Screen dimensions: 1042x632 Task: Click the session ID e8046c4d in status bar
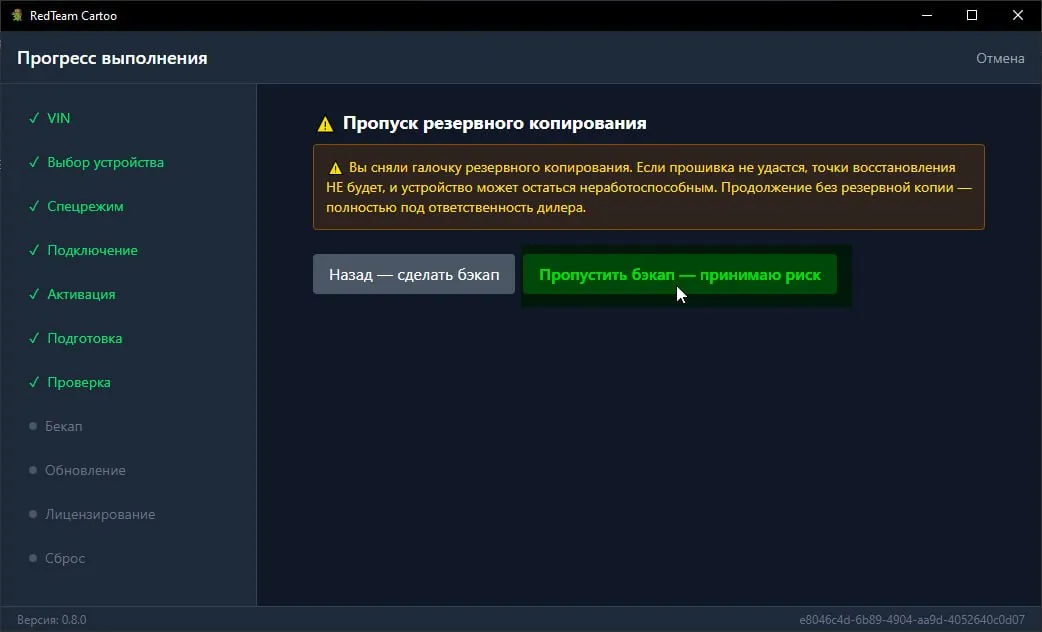pos(912,619)
